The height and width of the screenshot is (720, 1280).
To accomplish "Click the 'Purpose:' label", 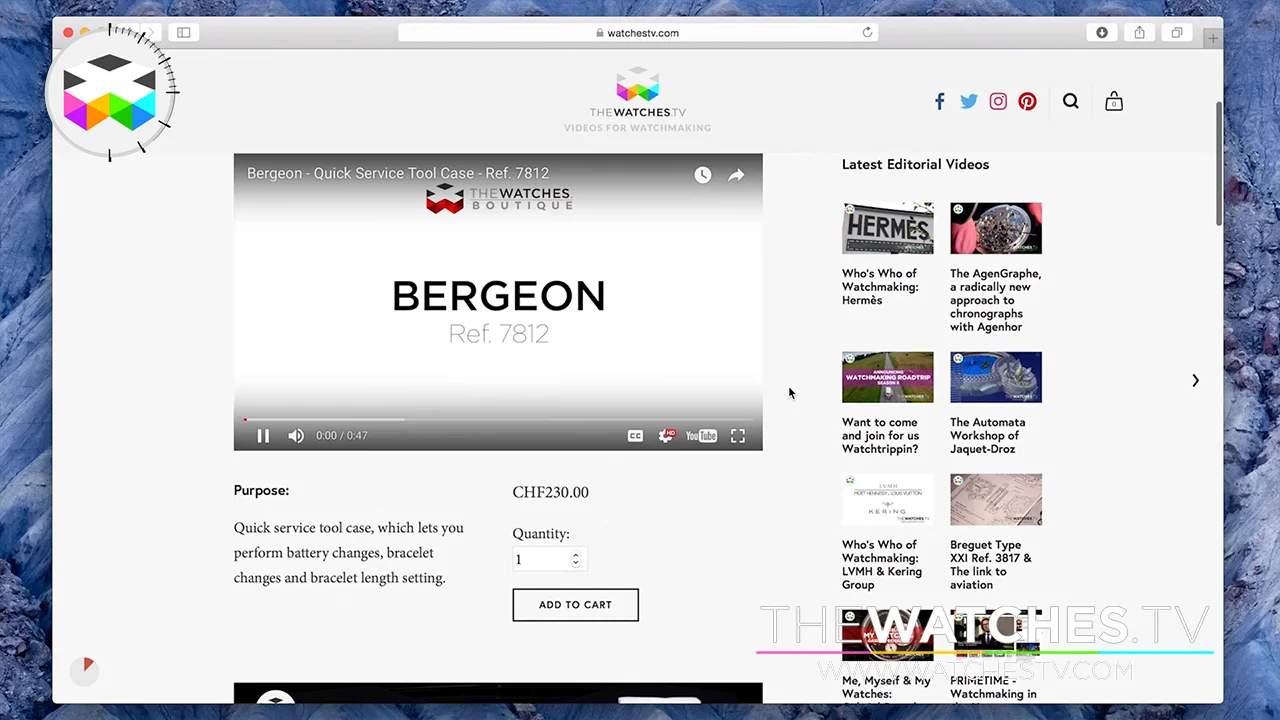I will 261,491.
